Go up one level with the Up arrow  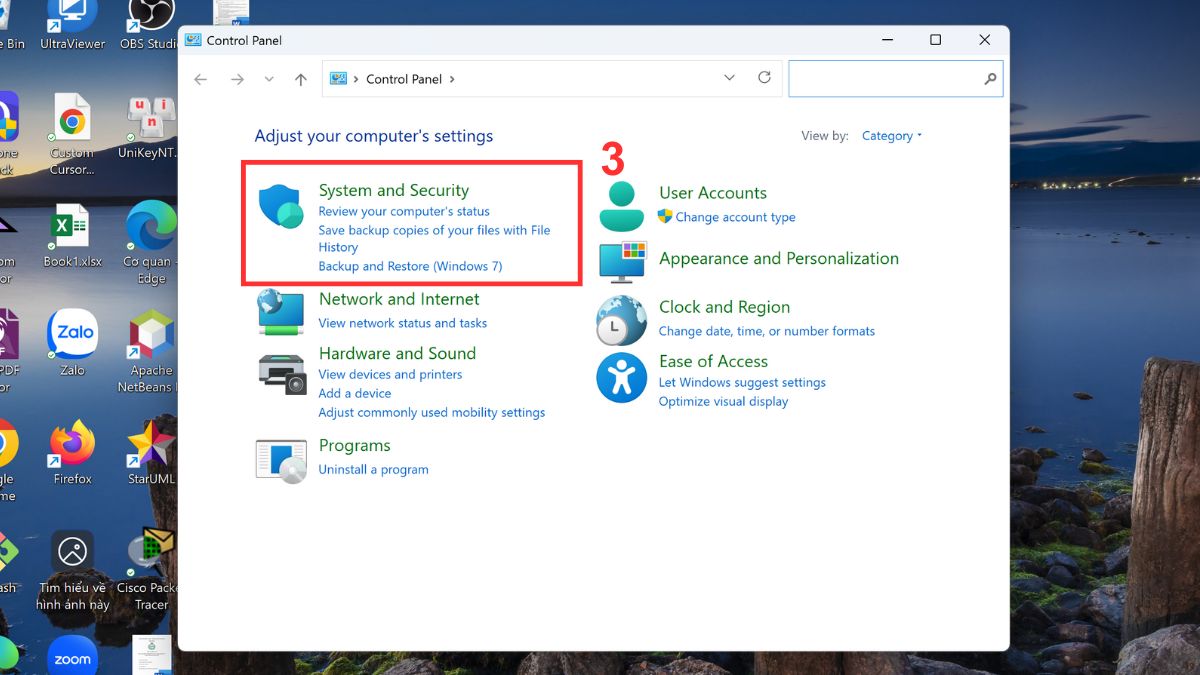(301, 79)
